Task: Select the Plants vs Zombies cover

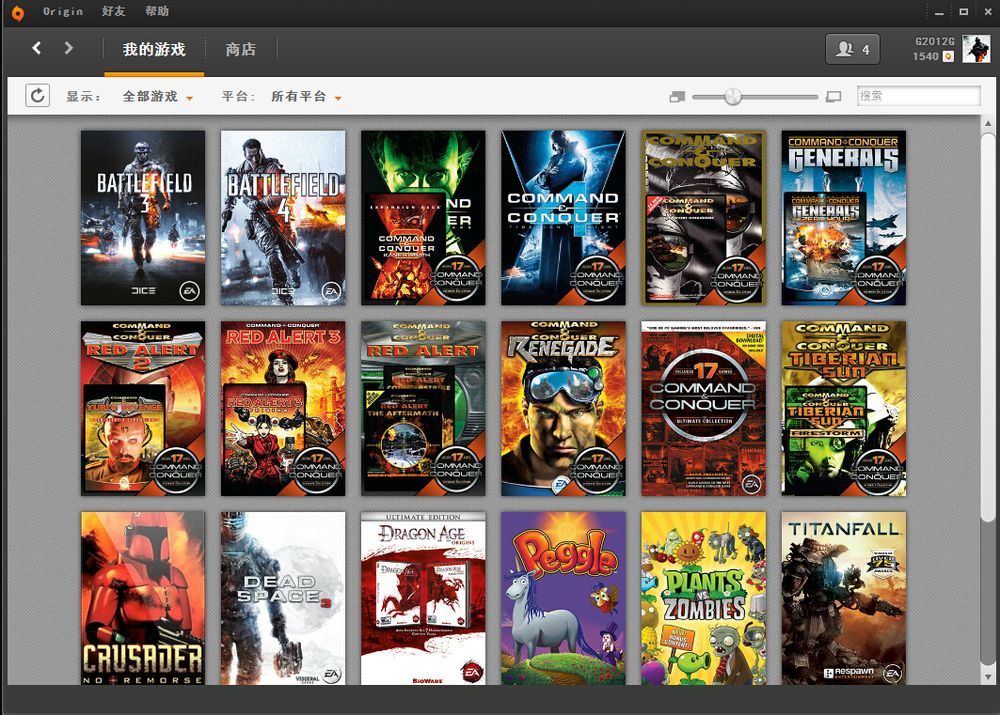Action: point(703,598)
